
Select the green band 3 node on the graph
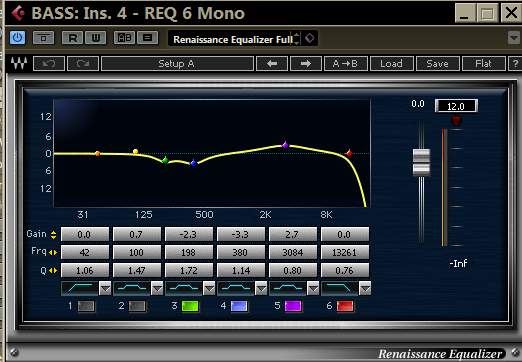(x=165, y=160)
